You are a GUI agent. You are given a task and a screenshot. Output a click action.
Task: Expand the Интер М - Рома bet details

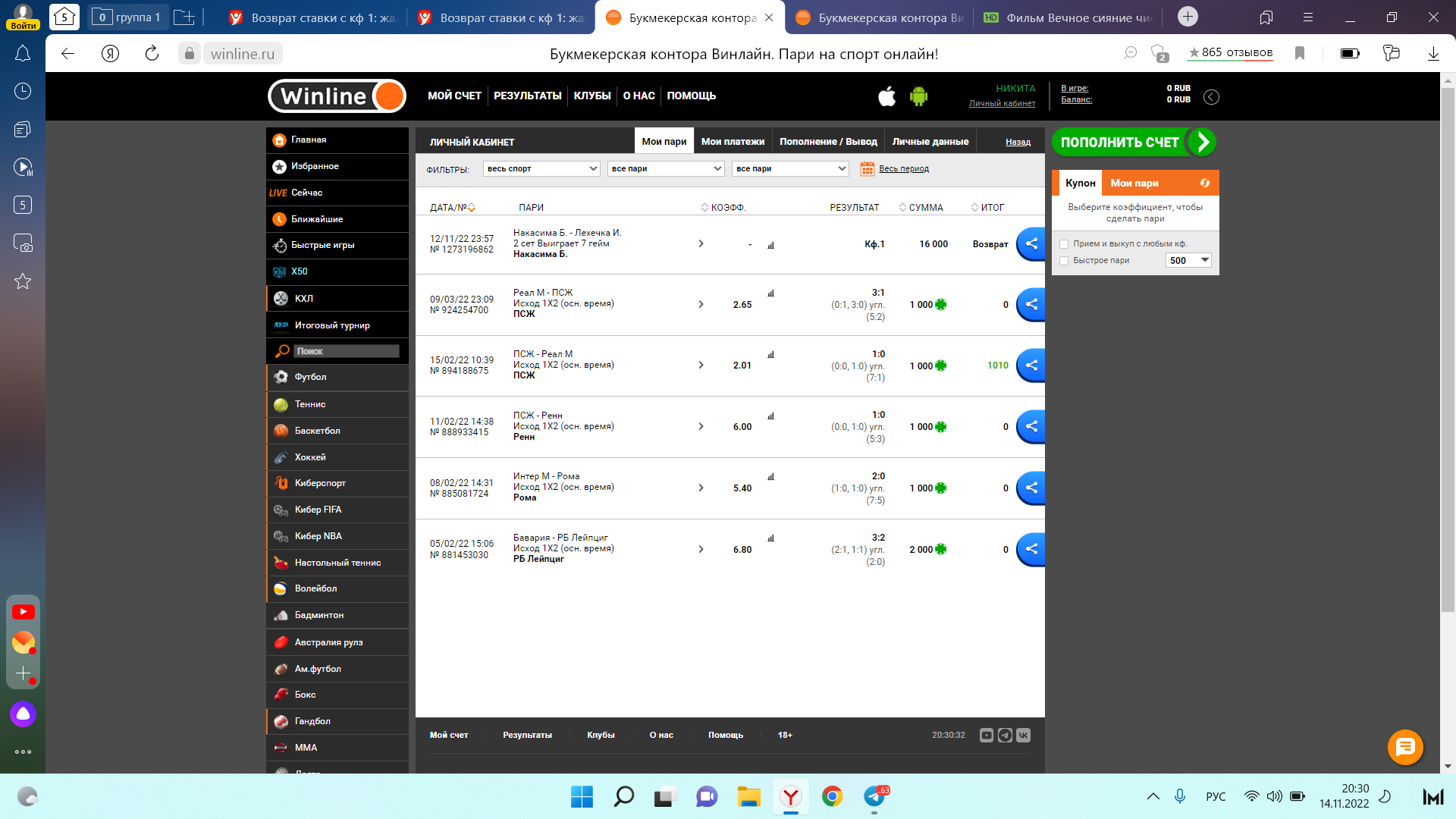point(701,488)
